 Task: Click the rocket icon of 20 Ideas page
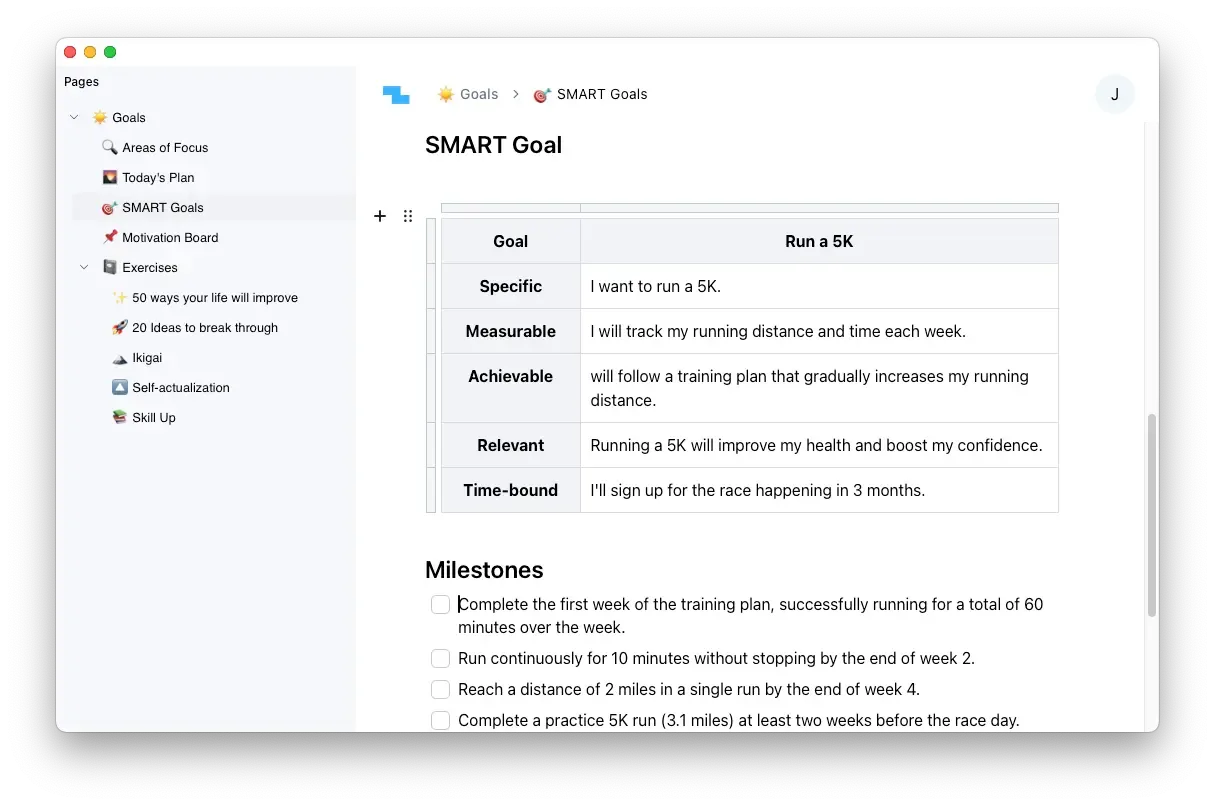coord(120,328)
